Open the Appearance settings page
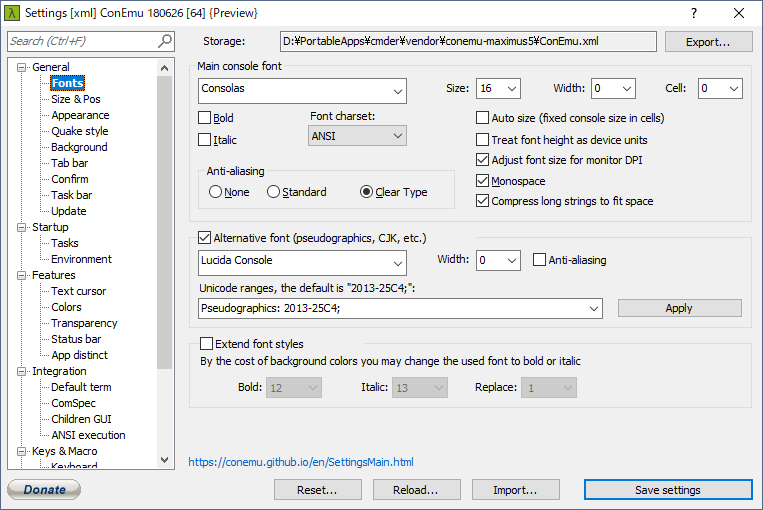 [x=80, y=115]
